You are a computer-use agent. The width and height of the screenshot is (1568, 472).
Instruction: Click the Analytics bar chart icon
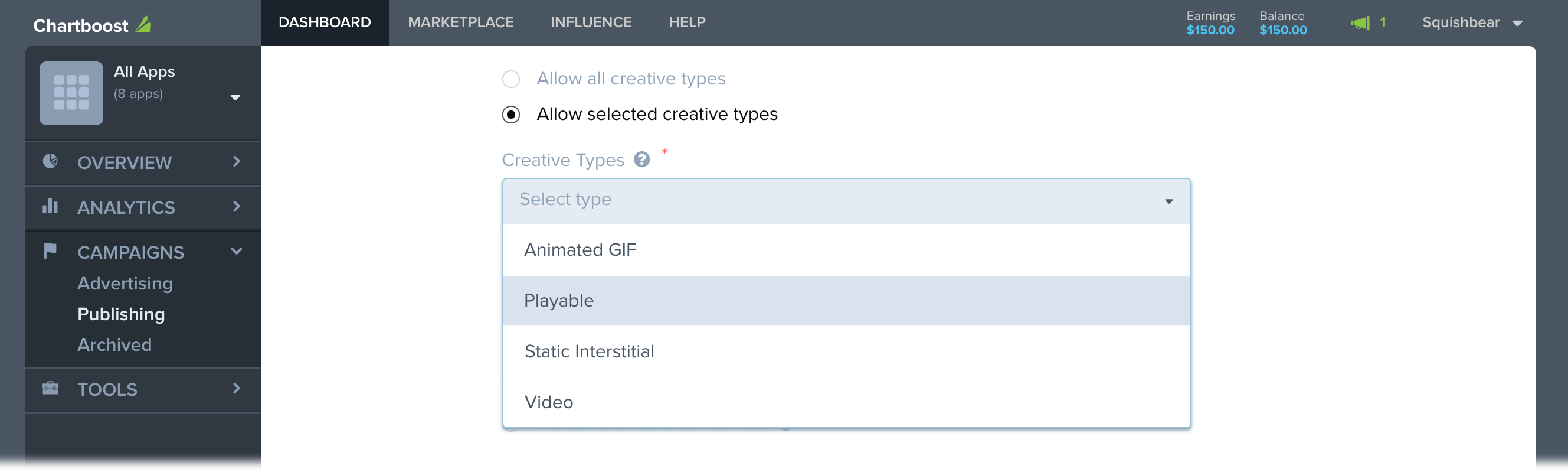coord(51,206)
